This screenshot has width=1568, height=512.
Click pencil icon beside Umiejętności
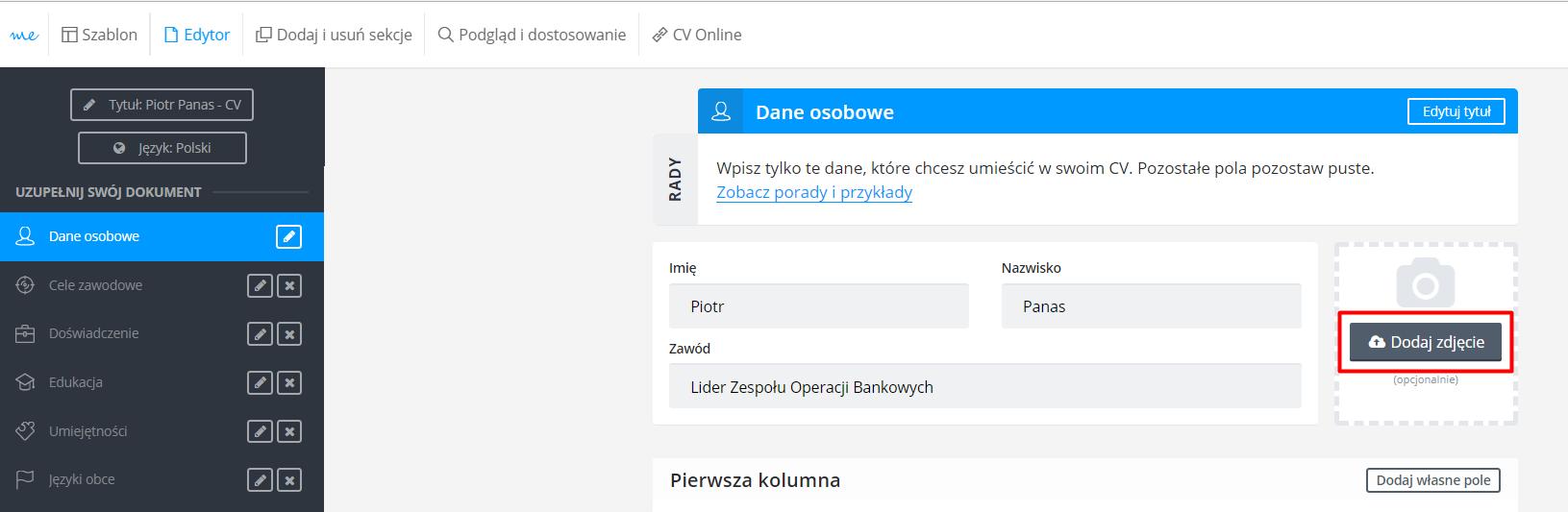[260, 431]
